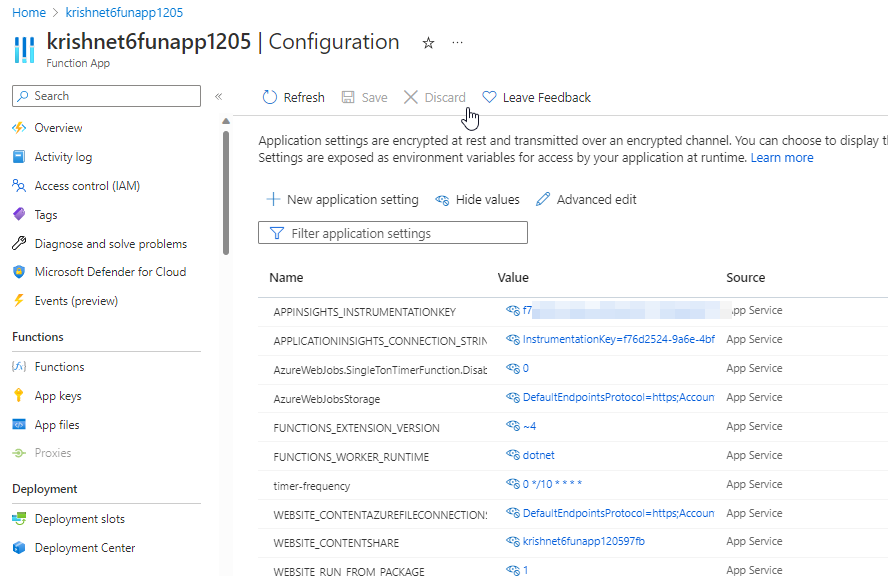Click the 0 */10 * * * * value
This screenshot has height=576, width=888.
(552, 484)
